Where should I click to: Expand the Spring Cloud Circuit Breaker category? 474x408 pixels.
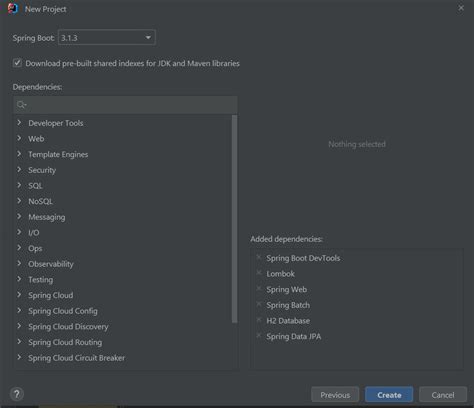click(19, 358)
